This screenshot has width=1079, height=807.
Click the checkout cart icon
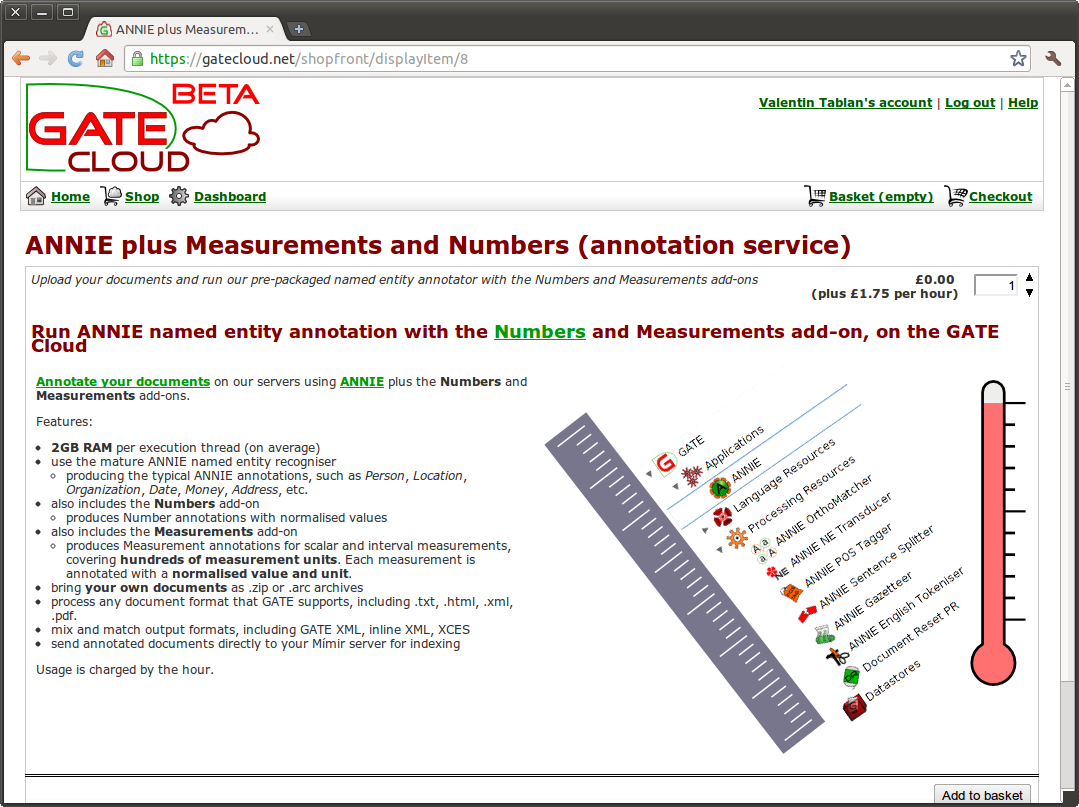point(956,196)
